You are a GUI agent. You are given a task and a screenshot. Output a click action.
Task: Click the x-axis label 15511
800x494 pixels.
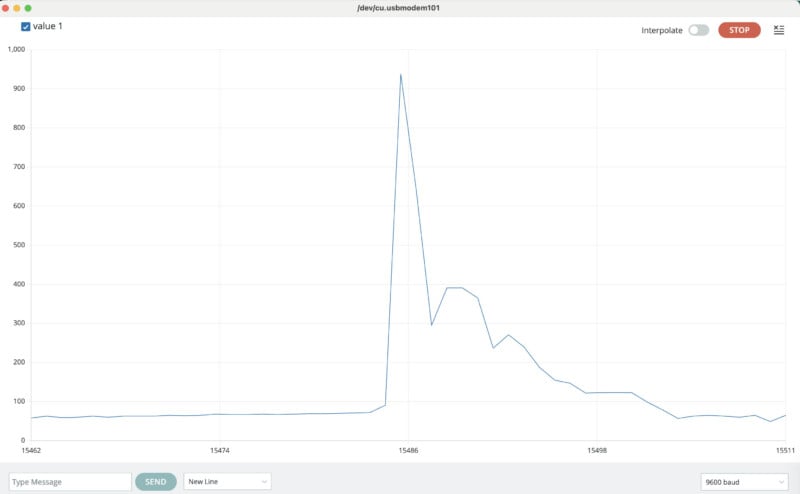click(x=785, y=450)
